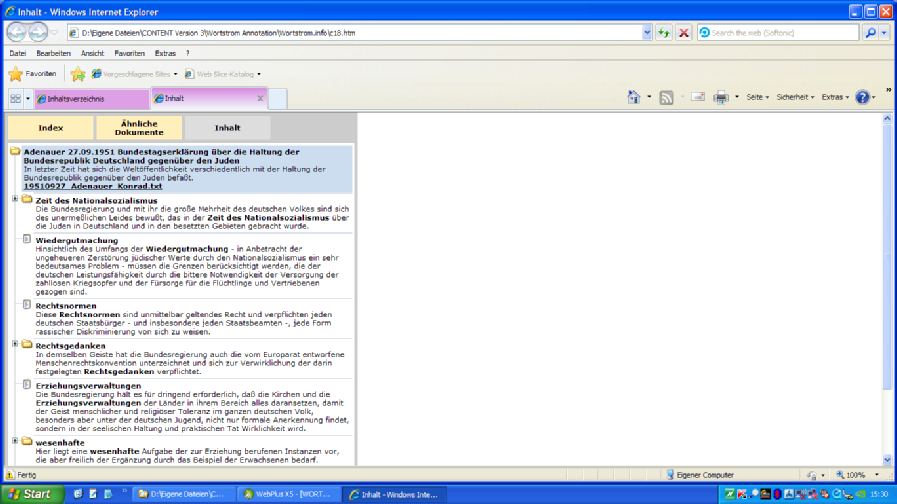Close the Inhalt tab
This screenshot has width=897, height=504.
tap(260, 98)
